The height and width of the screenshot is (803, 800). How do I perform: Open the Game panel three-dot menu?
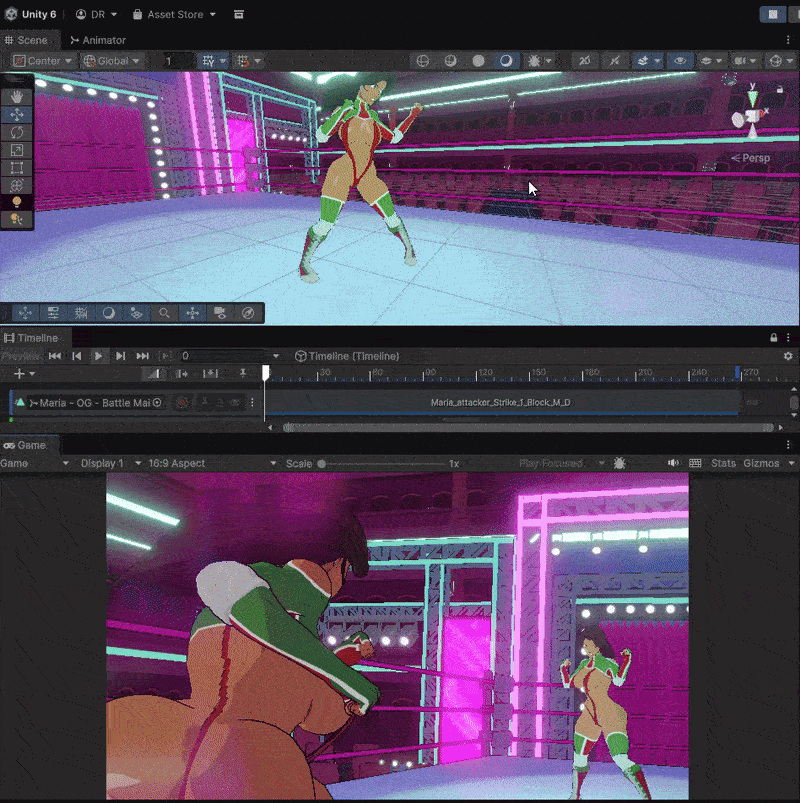pyautogui.click(x=788, y=445)
